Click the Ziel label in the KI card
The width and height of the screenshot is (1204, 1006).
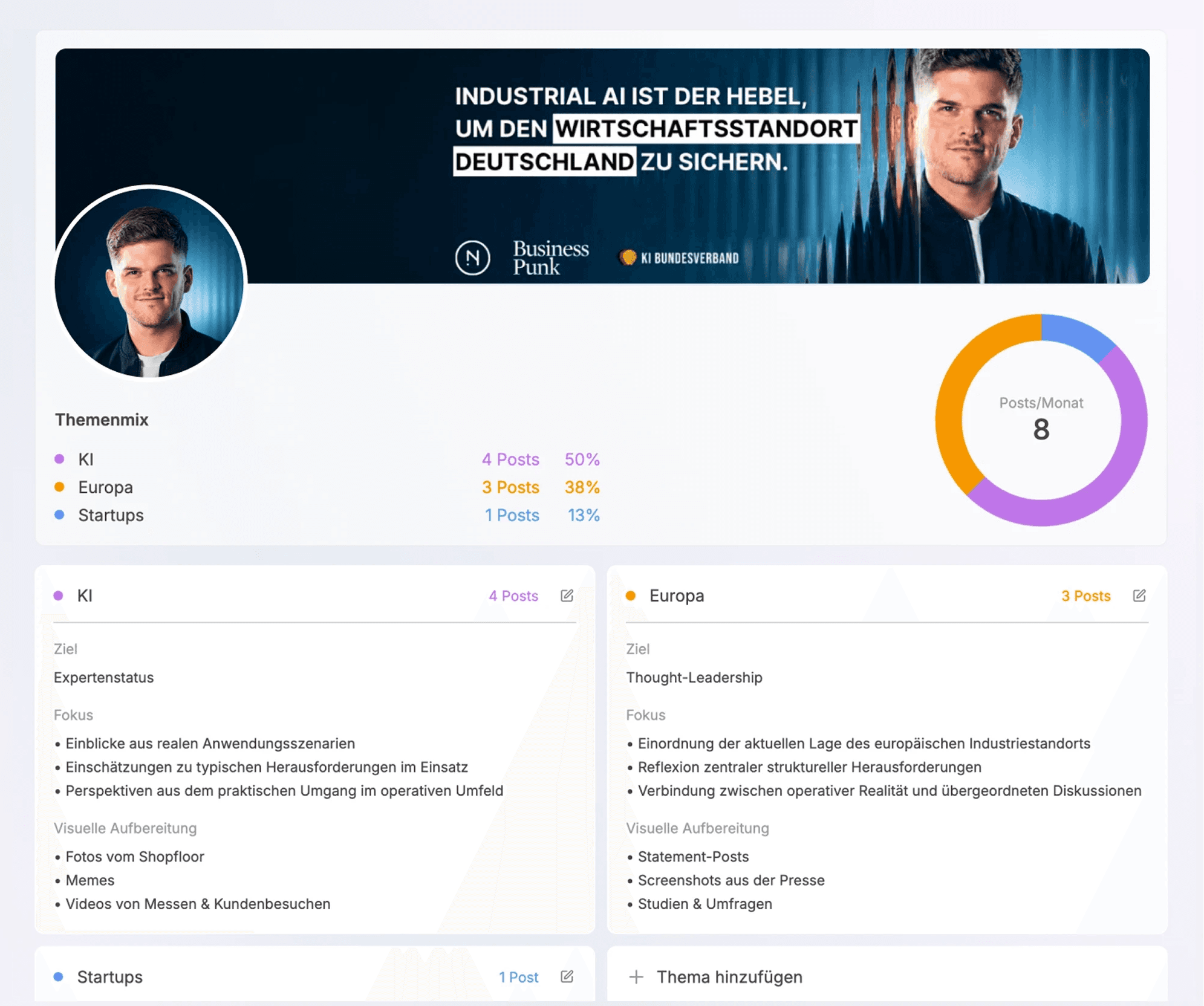[x=65, y=649]
